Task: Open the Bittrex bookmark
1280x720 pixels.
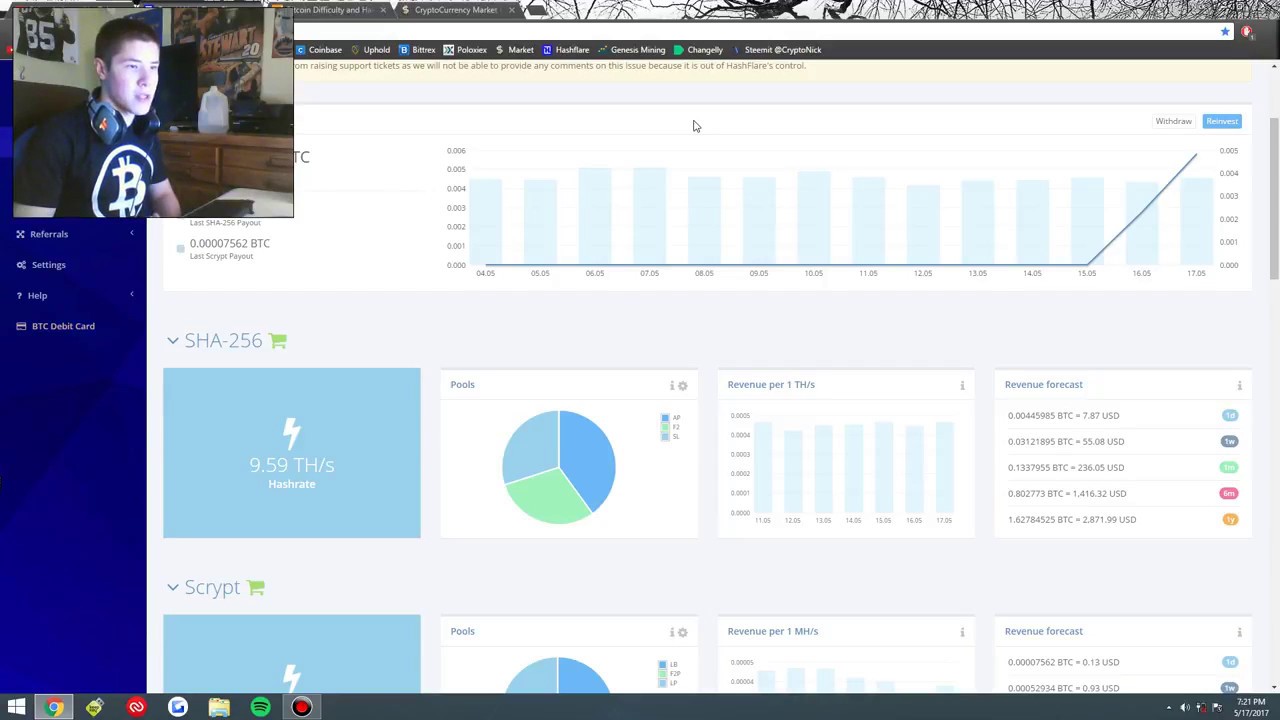Action: click(417, 50)
